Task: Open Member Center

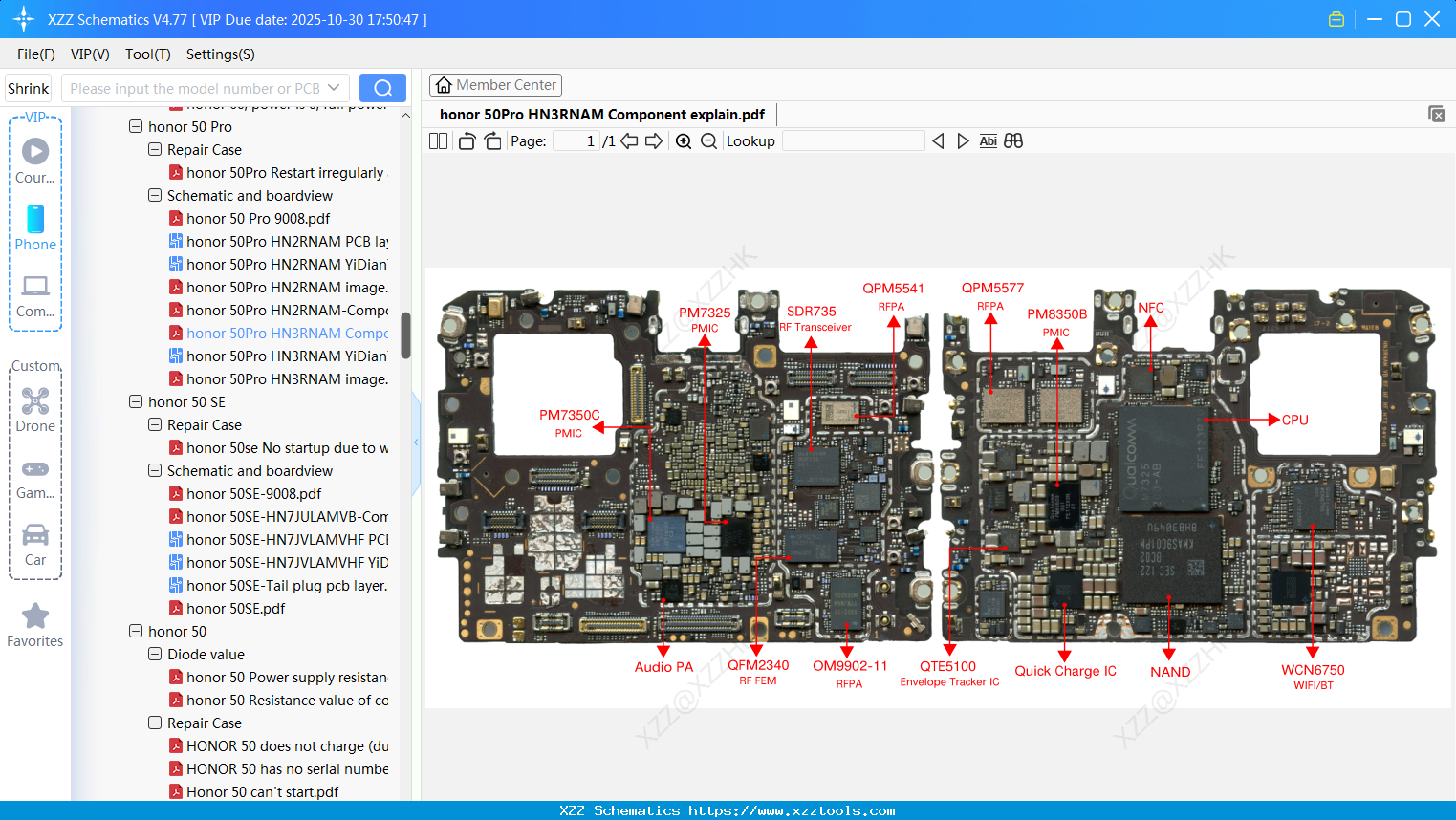Action: (495, 85)
